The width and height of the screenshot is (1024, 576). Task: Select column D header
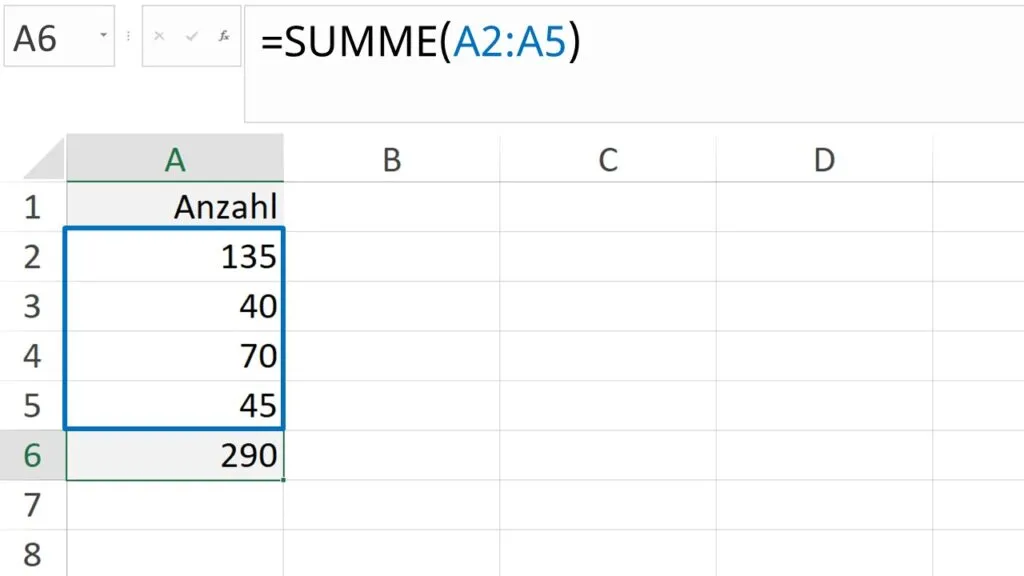coord(824,158)
